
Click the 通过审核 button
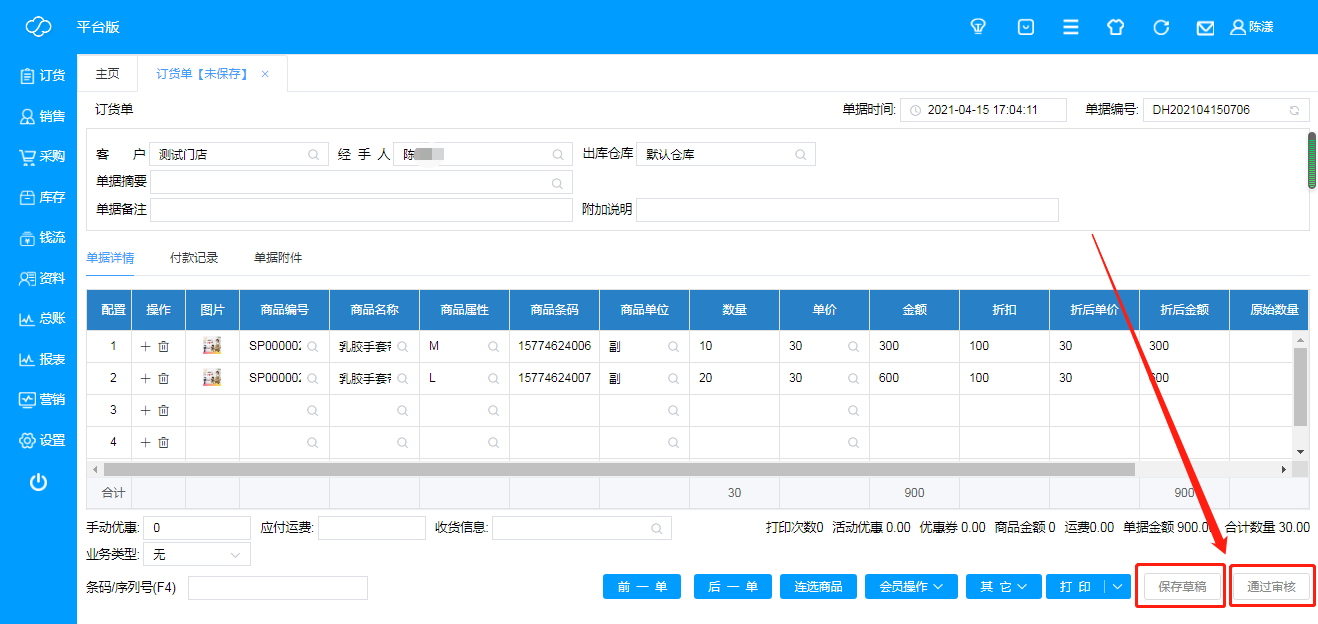(1271, 587)
